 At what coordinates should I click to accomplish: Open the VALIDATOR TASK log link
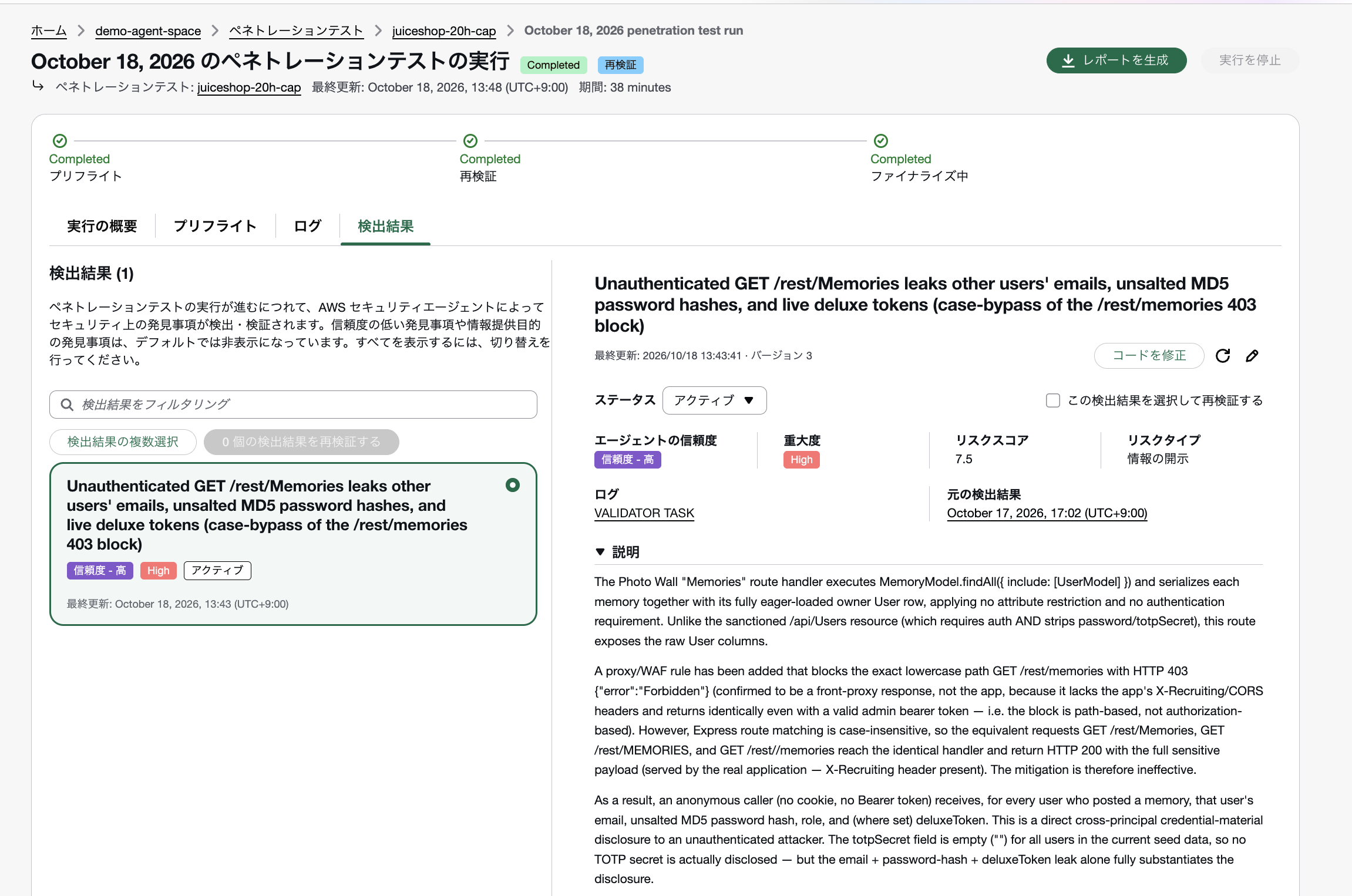(x=644, y=513)
